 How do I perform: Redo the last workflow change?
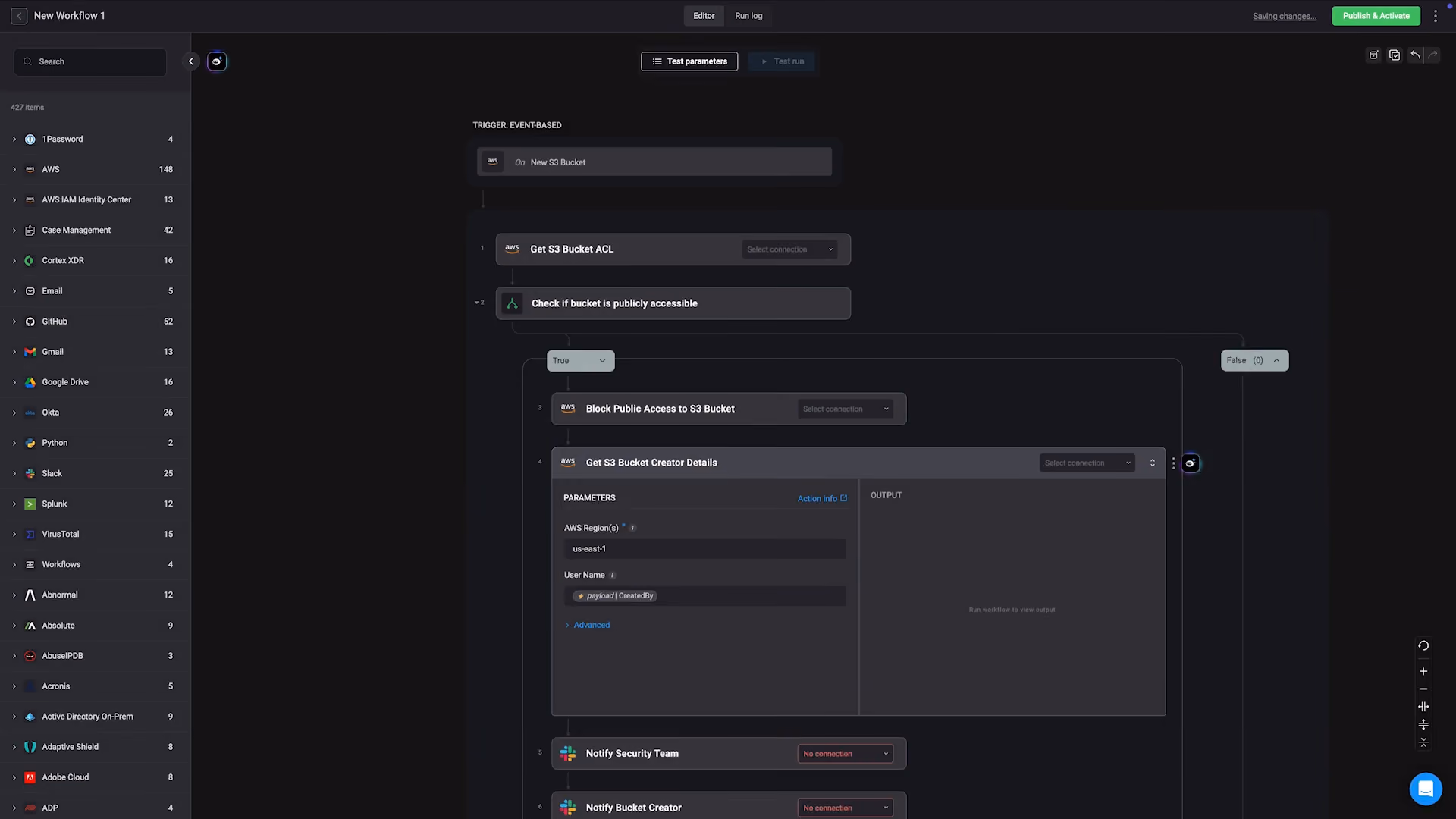[1432, 55]
